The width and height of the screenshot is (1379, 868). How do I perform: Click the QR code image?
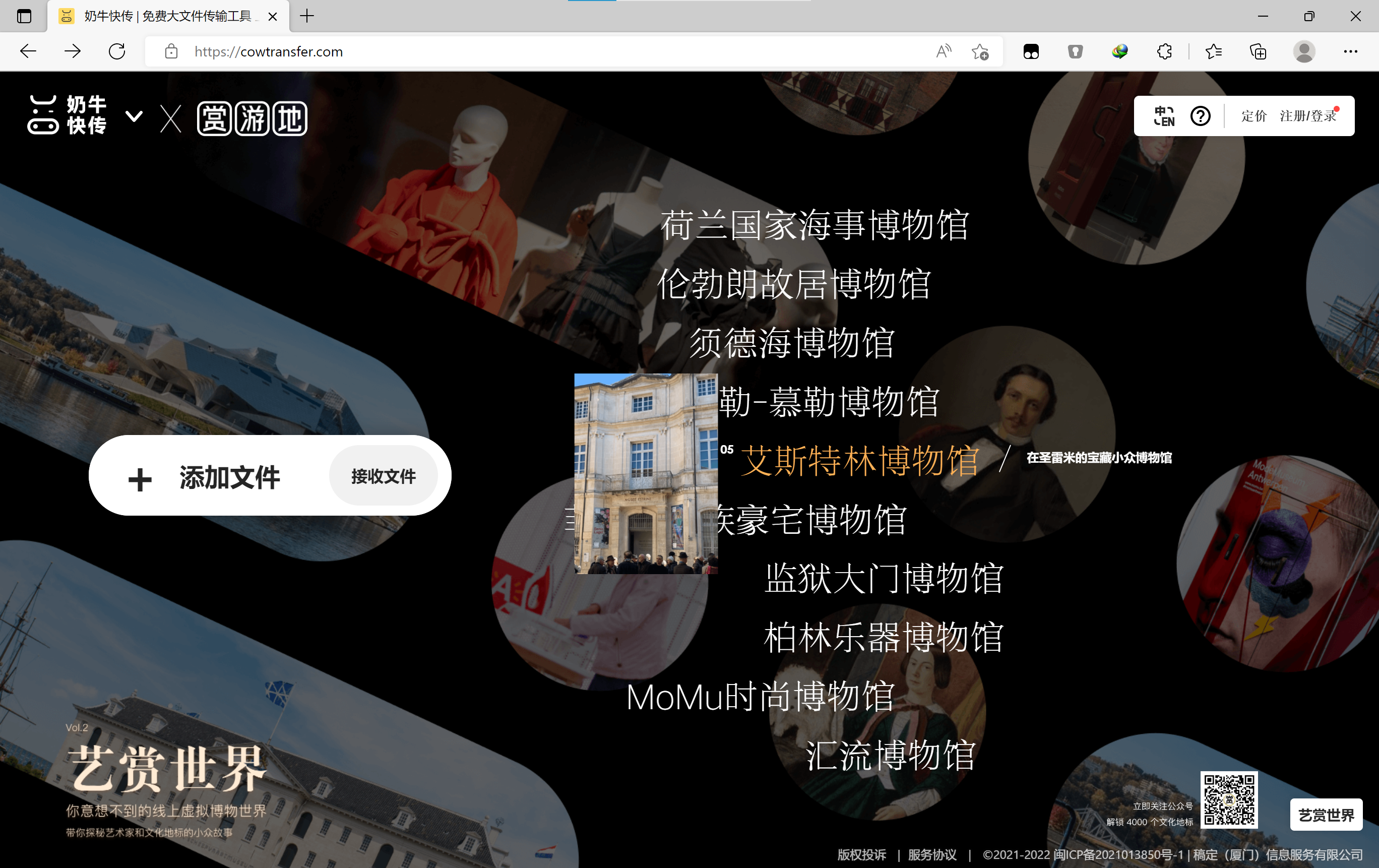click(x=1228, y=799)
